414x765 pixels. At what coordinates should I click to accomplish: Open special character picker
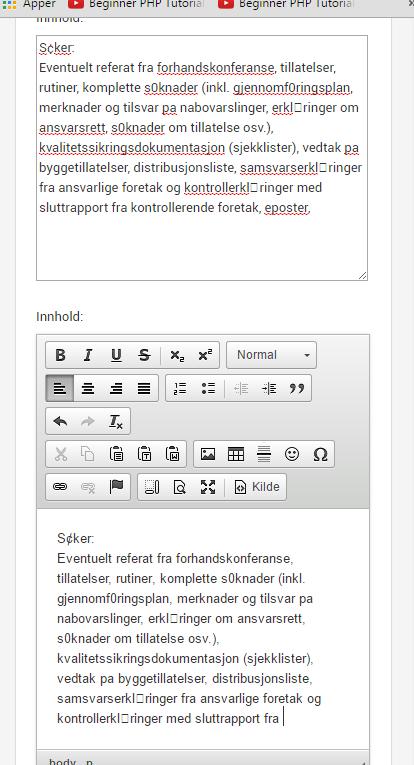coord(320,454)
